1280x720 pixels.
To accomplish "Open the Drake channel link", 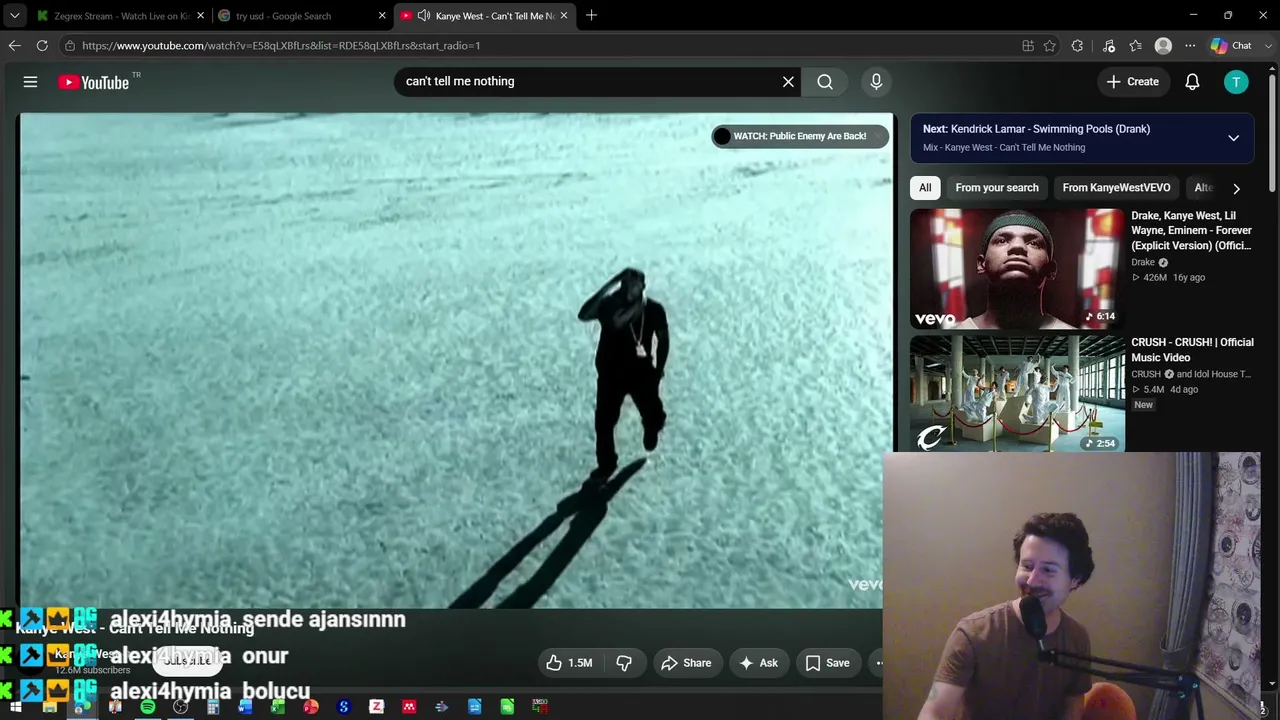I will (x=1143, y=262).
